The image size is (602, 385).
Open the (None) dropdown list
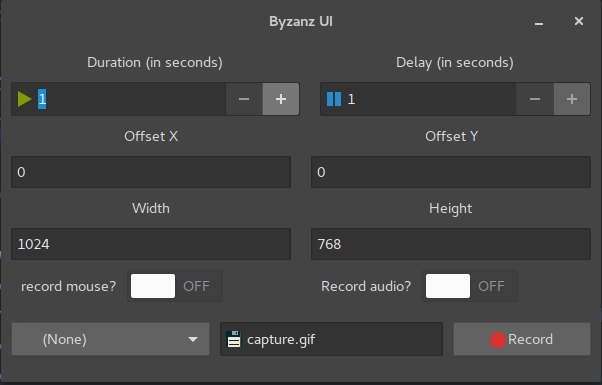pyautogui.click(x=111, y=339)
